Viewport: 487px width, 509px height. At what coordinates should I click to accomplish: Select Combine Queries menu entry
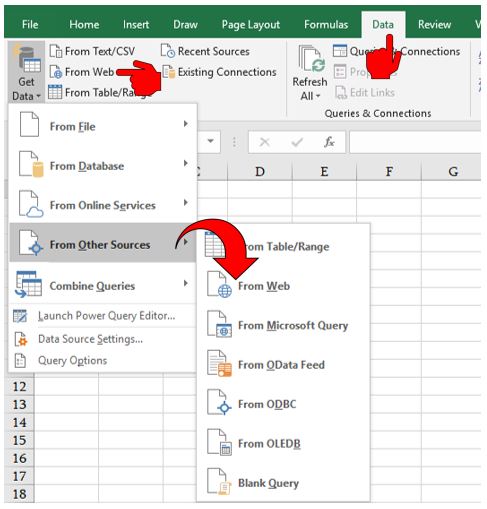(103, 284)
